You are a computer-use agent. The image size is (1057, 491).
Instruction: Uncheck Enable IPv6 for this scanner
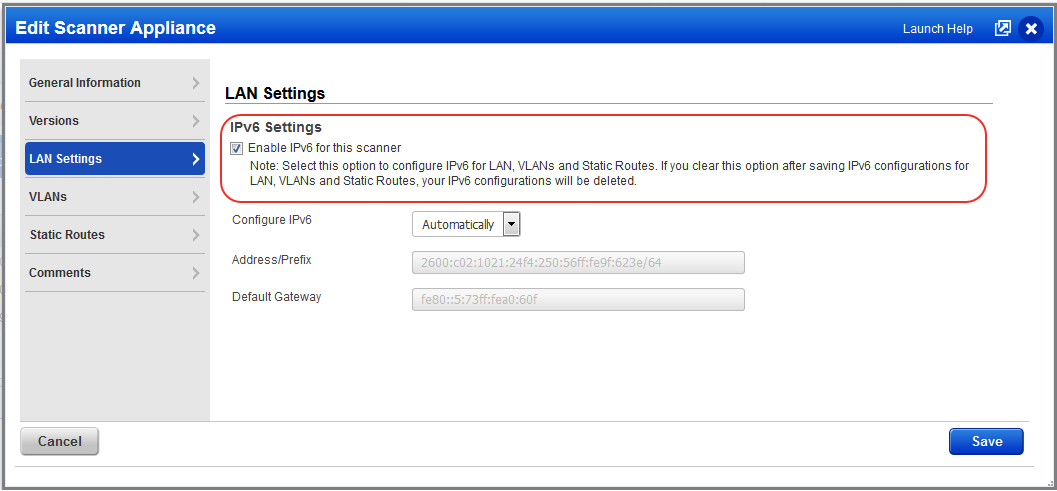[x=237, y=148]
